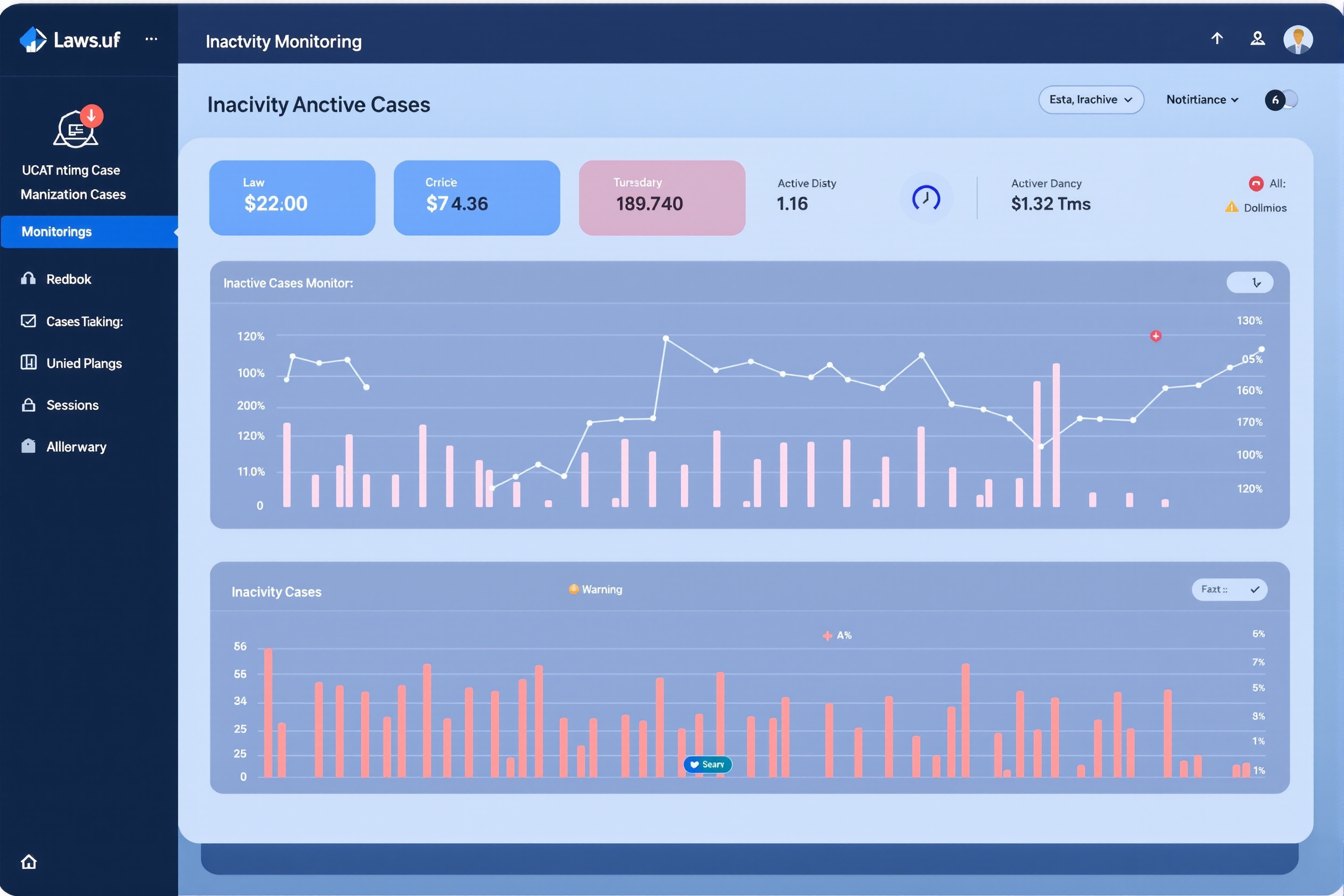Toggle the switch next to Notirtiance

click(x=1281, y=100)
